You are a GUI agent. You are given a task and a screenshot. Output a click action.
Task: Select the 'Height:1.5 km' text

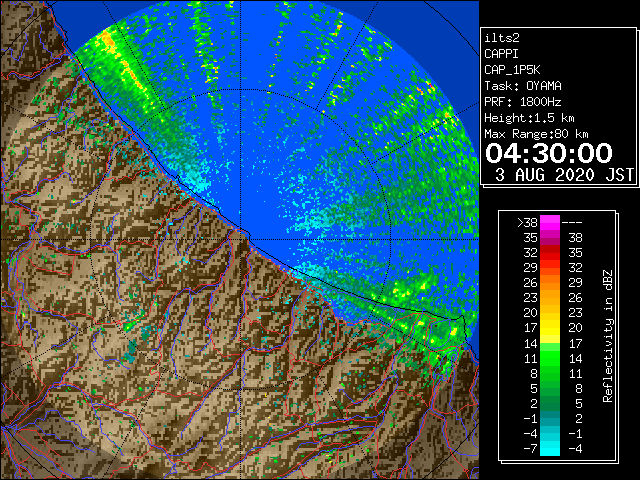click(x=529, y=118)
